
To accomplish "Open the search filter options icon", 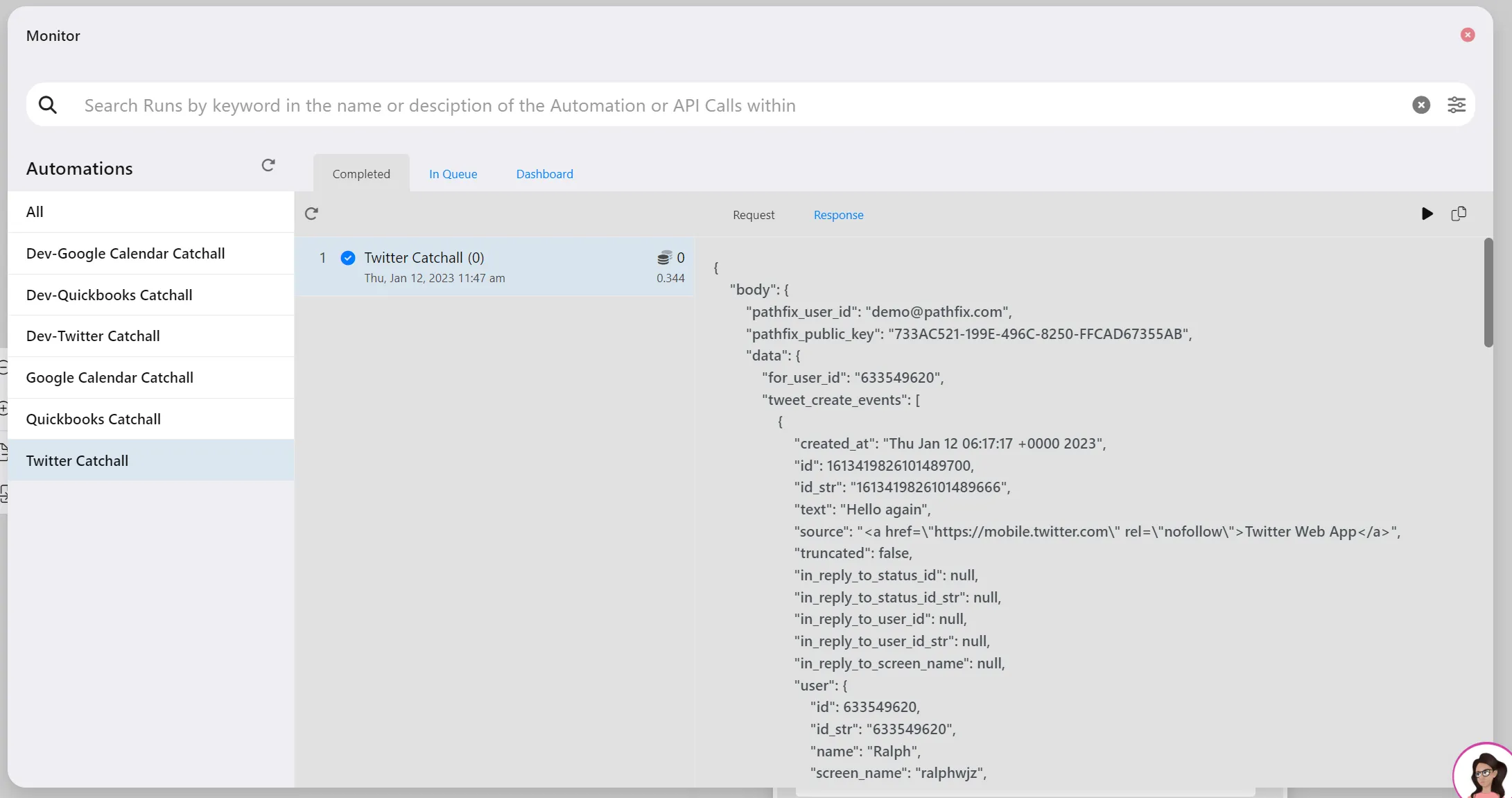I will 1457,105.
